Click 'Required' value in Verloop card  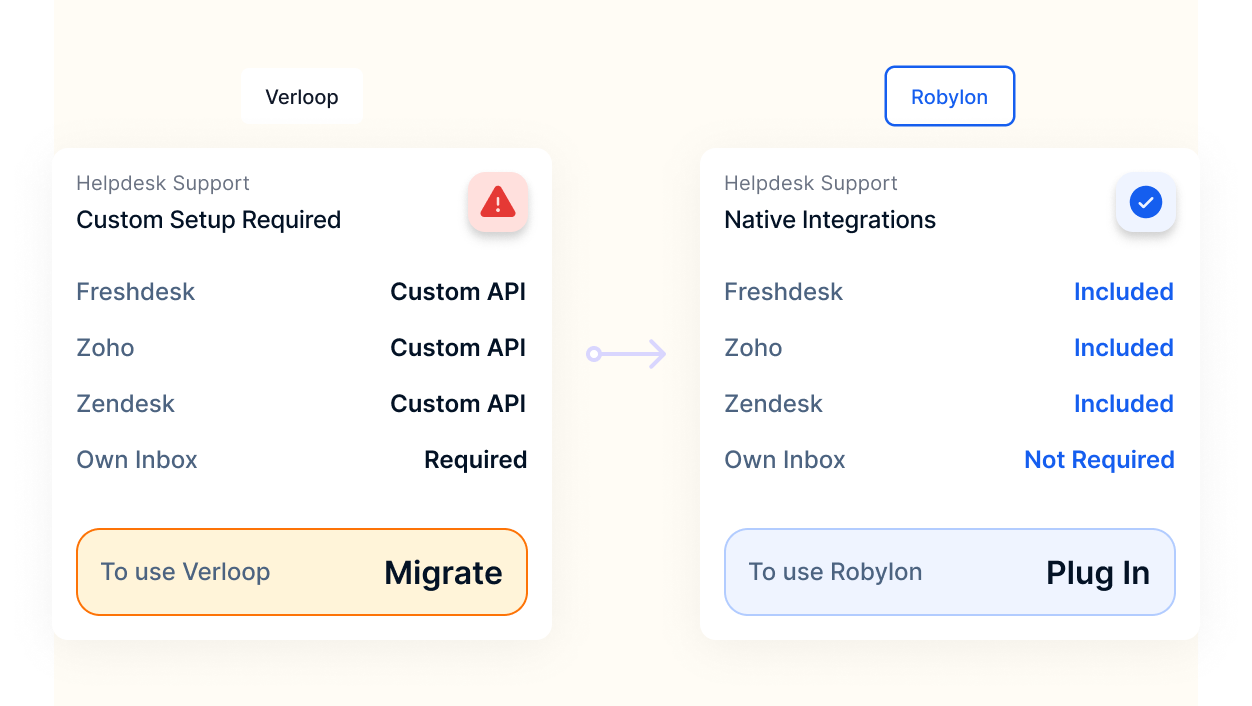(476, 460)
